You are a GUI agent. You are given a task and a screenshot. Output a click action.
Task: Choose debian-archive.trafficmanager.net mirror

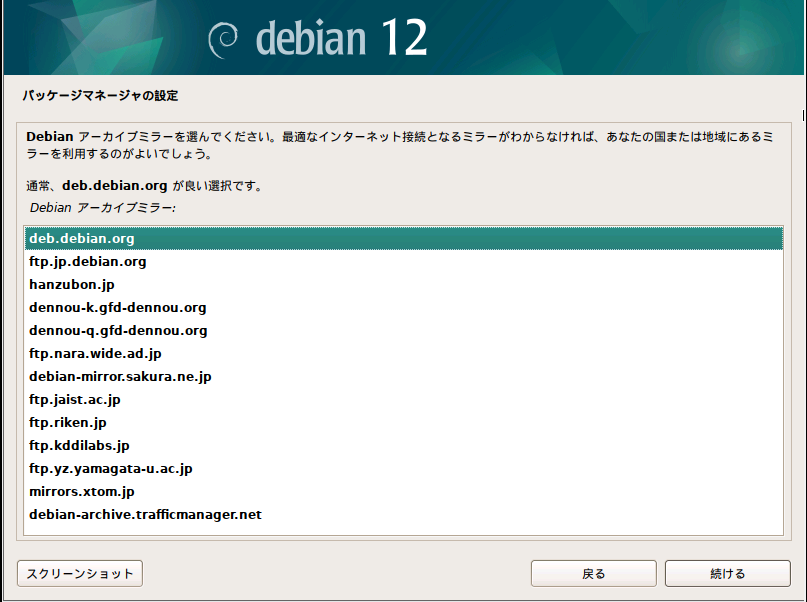(x=404, y=515)
